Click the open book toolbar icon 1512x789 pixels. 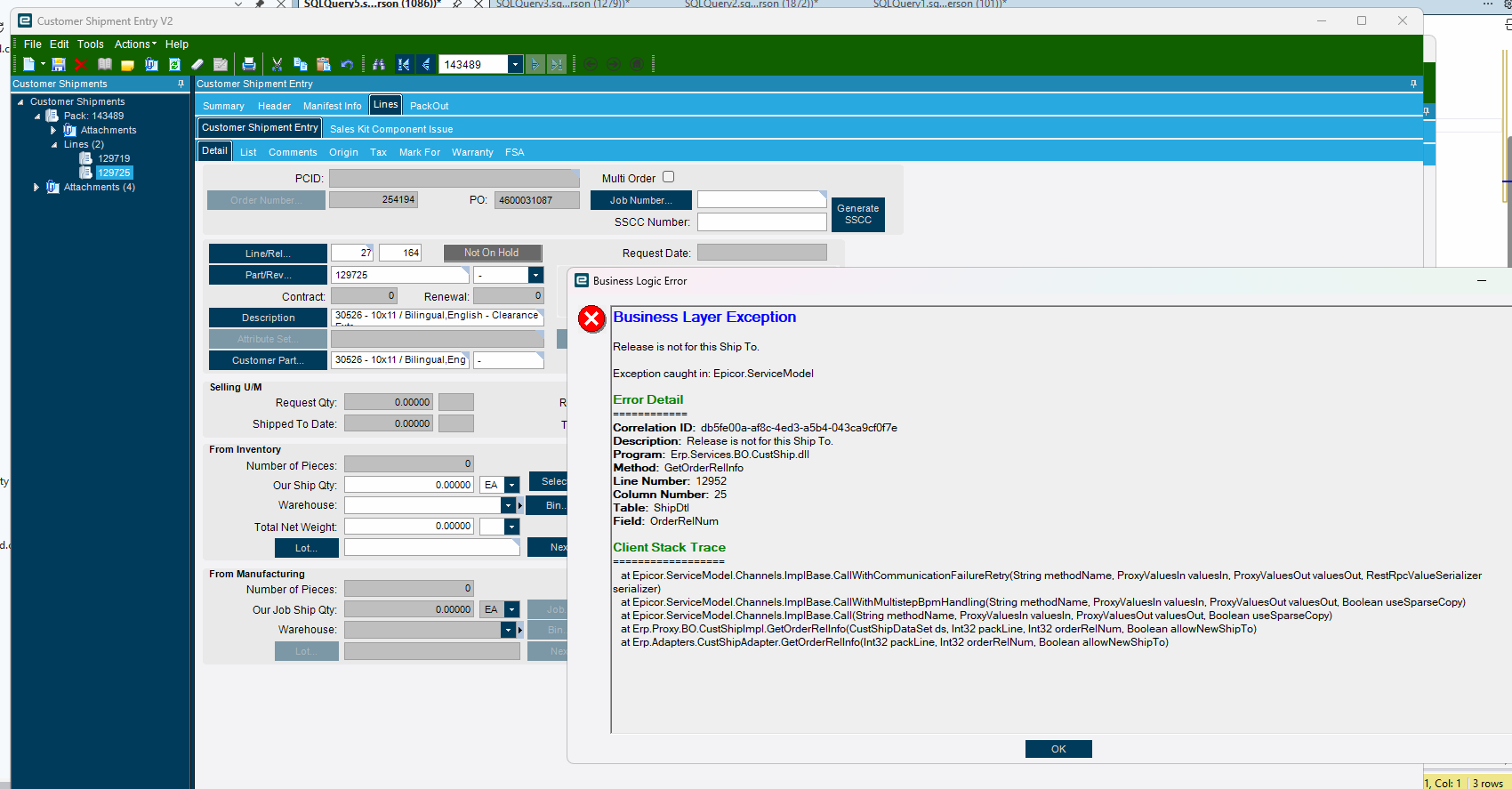pos(105,64)
